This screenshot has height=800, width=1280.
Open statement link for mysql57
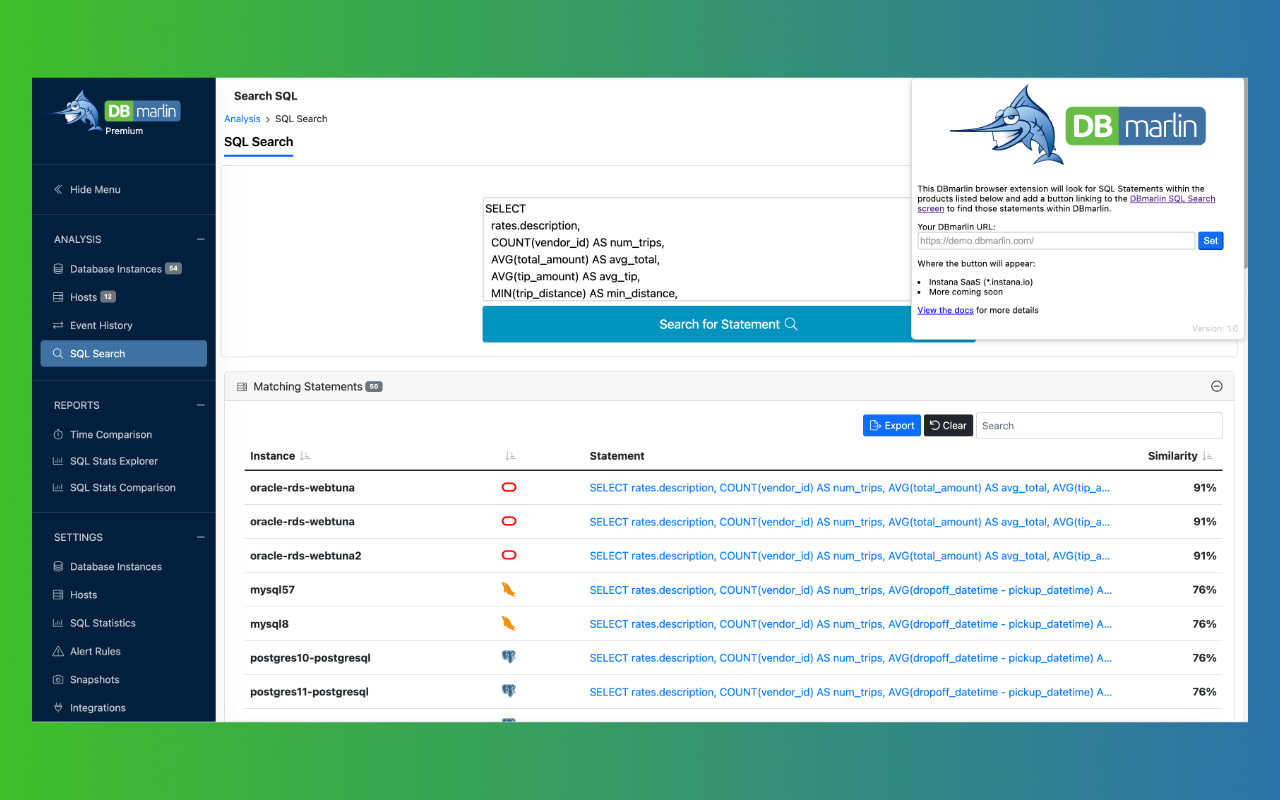coord(850,590)
